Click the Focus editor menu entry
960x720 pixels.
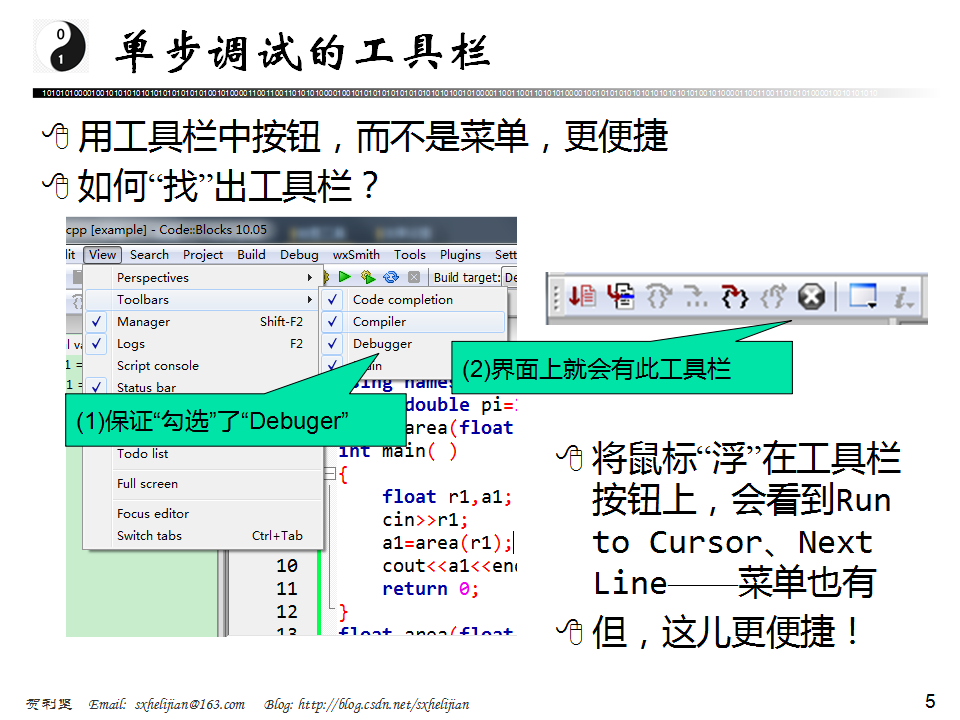pyautogui.click(x=152, y=514)
